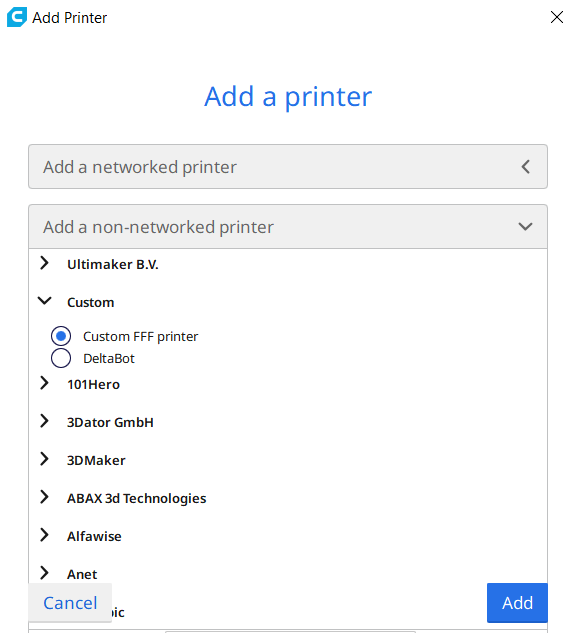This screenshot has height=633, width=572.
Task: Choose the DeltaBot label option
Action: point(109,358)
